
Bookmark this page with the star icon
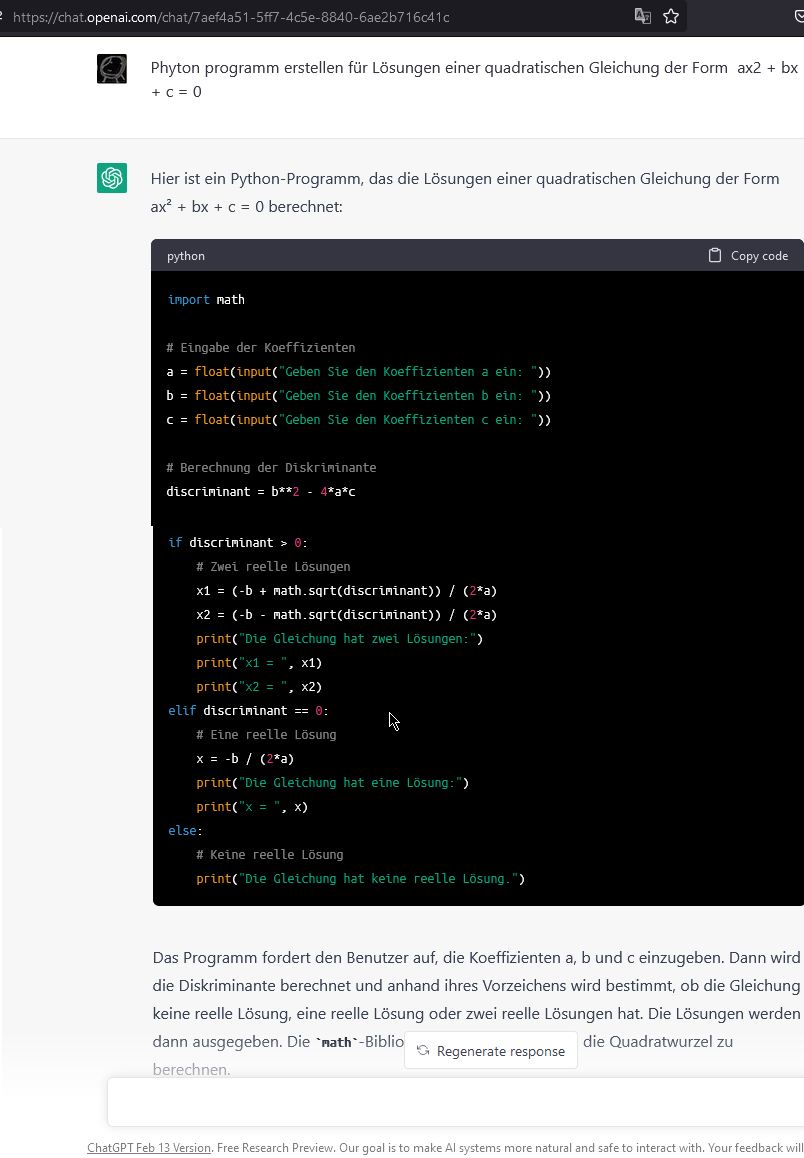(x=671, y=17)
